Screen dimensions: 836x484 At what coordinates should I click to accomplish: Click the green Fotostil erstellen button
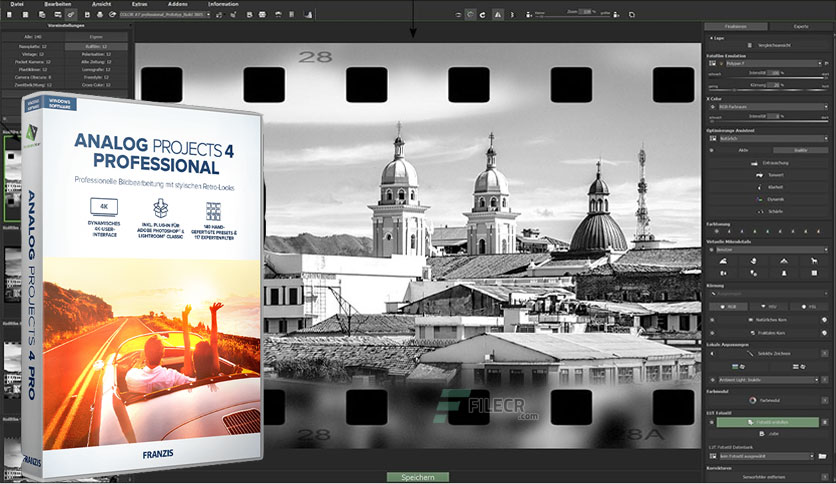coord(767,422)
